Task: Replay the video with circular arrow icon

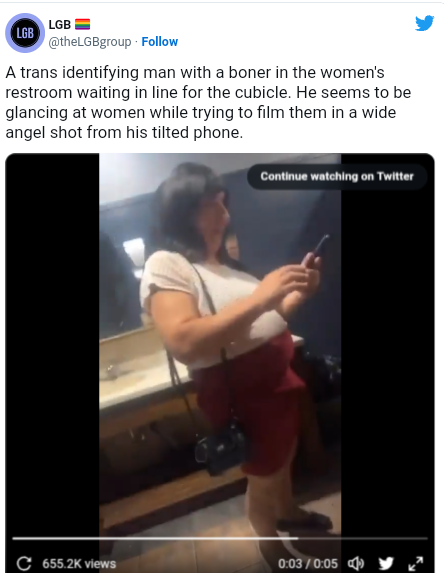Action: 24,563
